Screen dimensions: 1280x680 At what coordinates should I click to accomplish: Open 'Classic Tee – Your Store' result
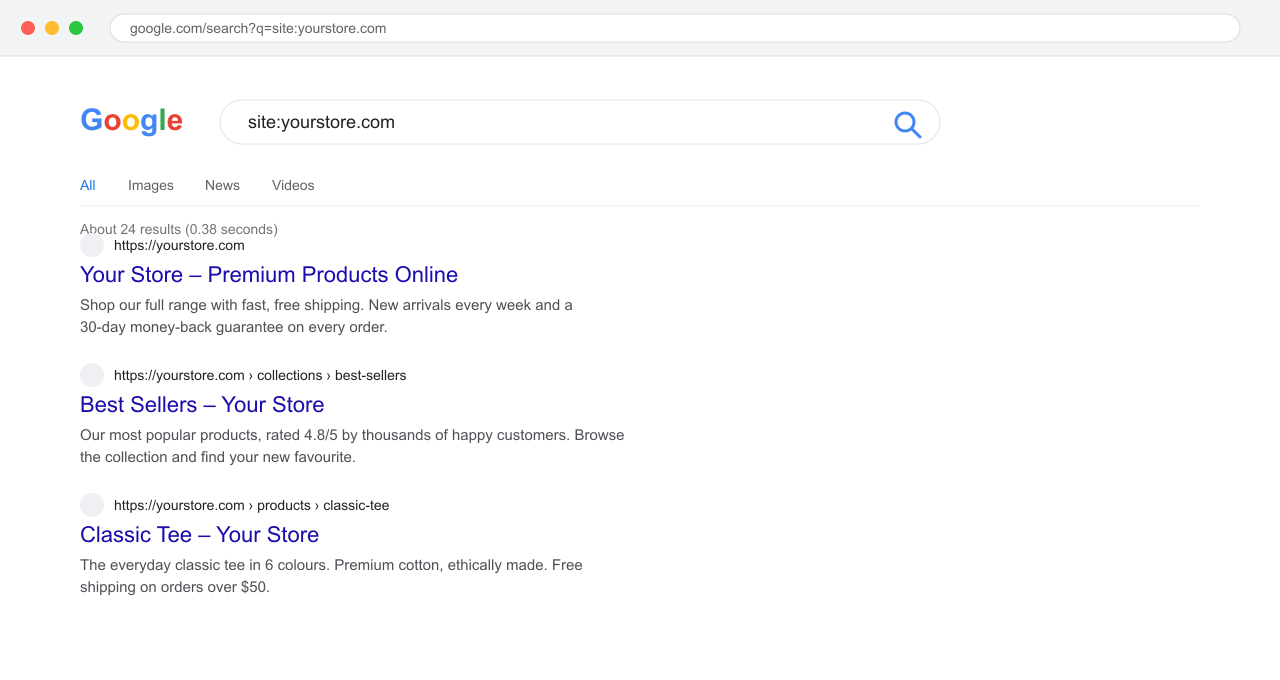coord(200,534)
